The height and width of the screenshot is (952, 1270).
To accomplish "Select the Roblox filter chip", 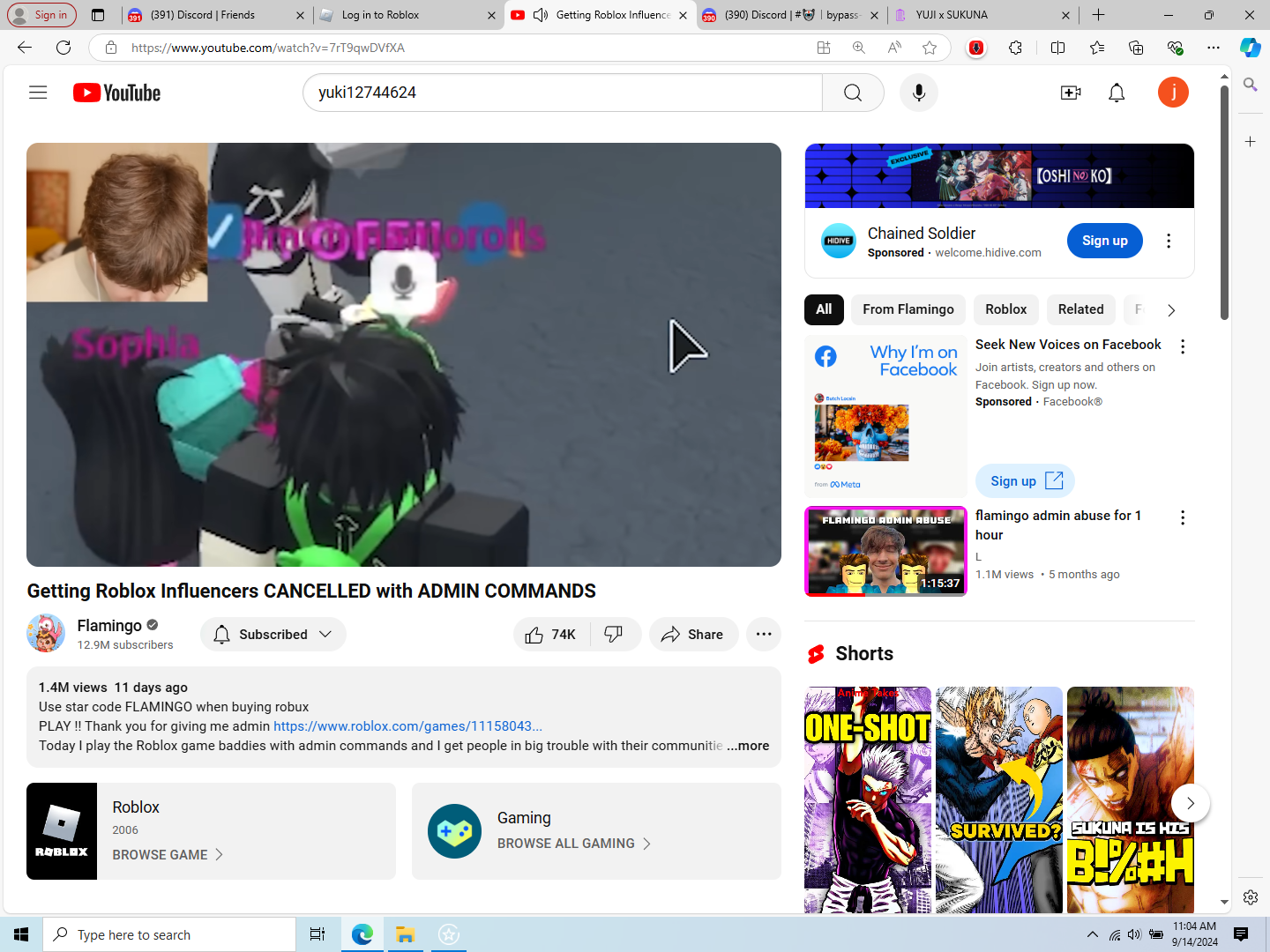I will [x=1006, y=309].
